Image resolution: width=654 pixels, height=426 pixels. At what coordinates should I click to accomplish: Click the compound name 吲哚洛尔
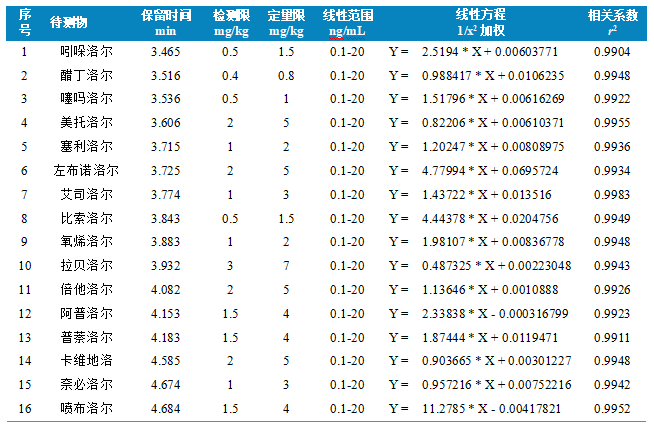click(x=86, y=51)
